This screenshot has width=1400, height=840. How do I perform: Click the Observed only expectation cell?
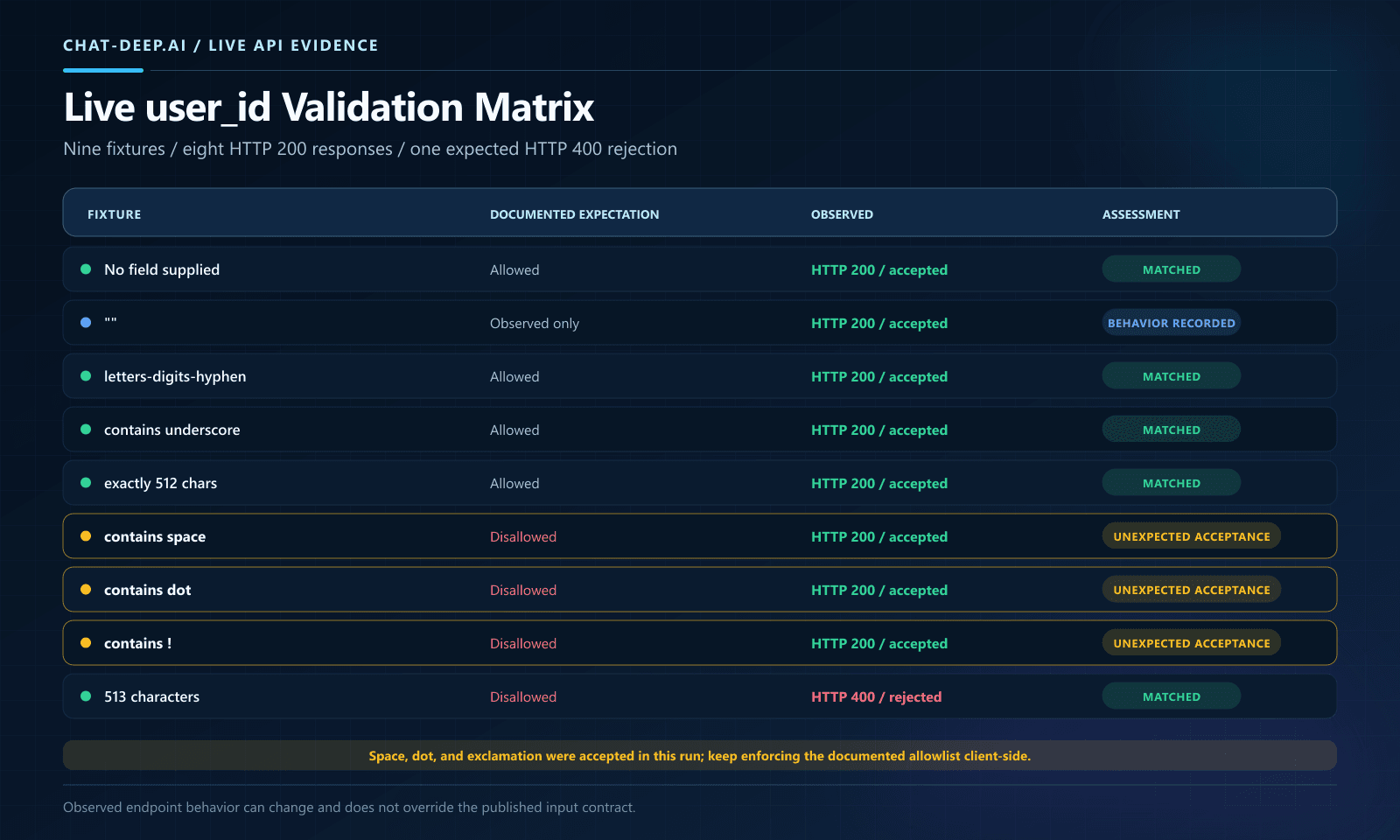[535, 323]
